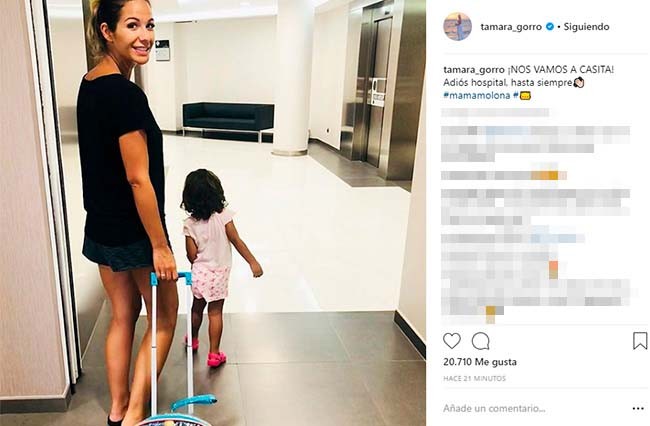The image size is (650, 426).
Task: Open tamara_gorro's profile picture
Action: tap(458, 27)
